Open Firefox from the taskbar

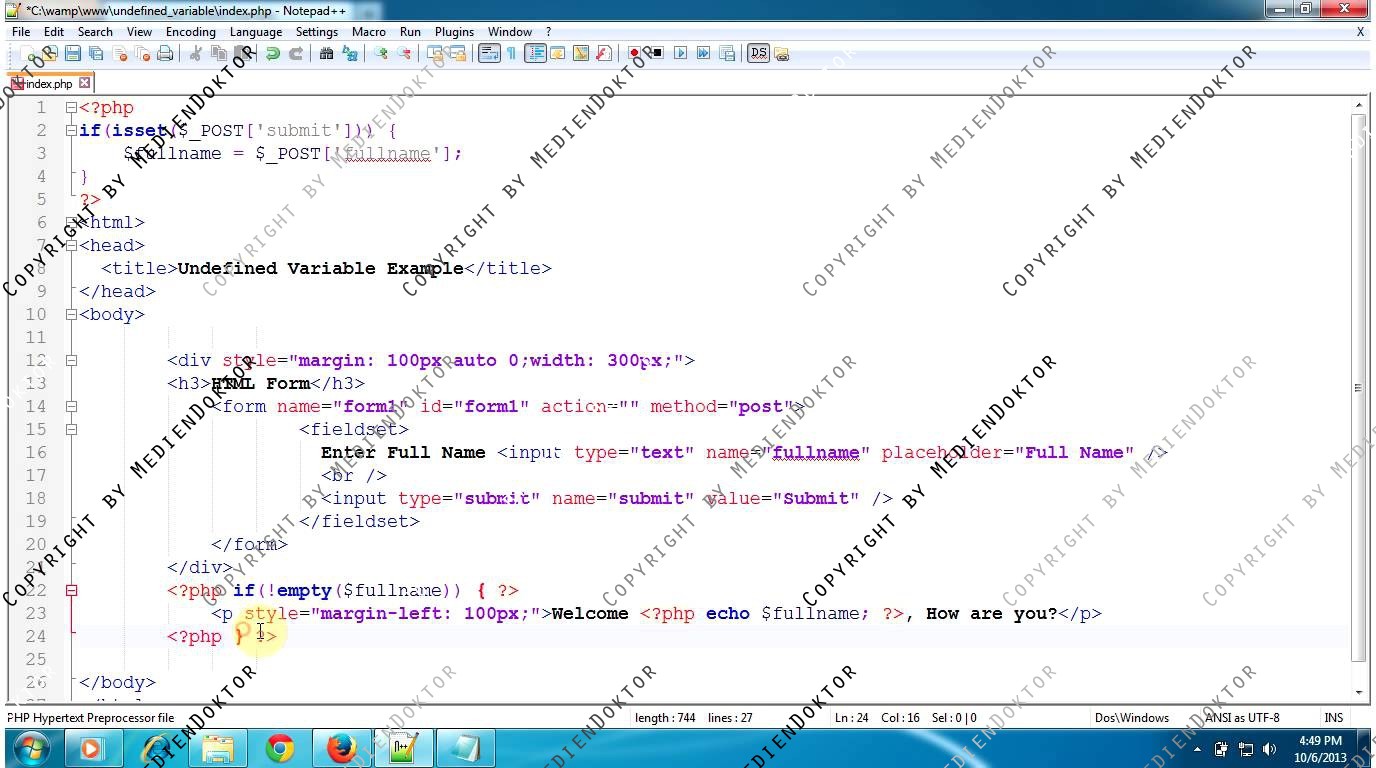point(342,748)
